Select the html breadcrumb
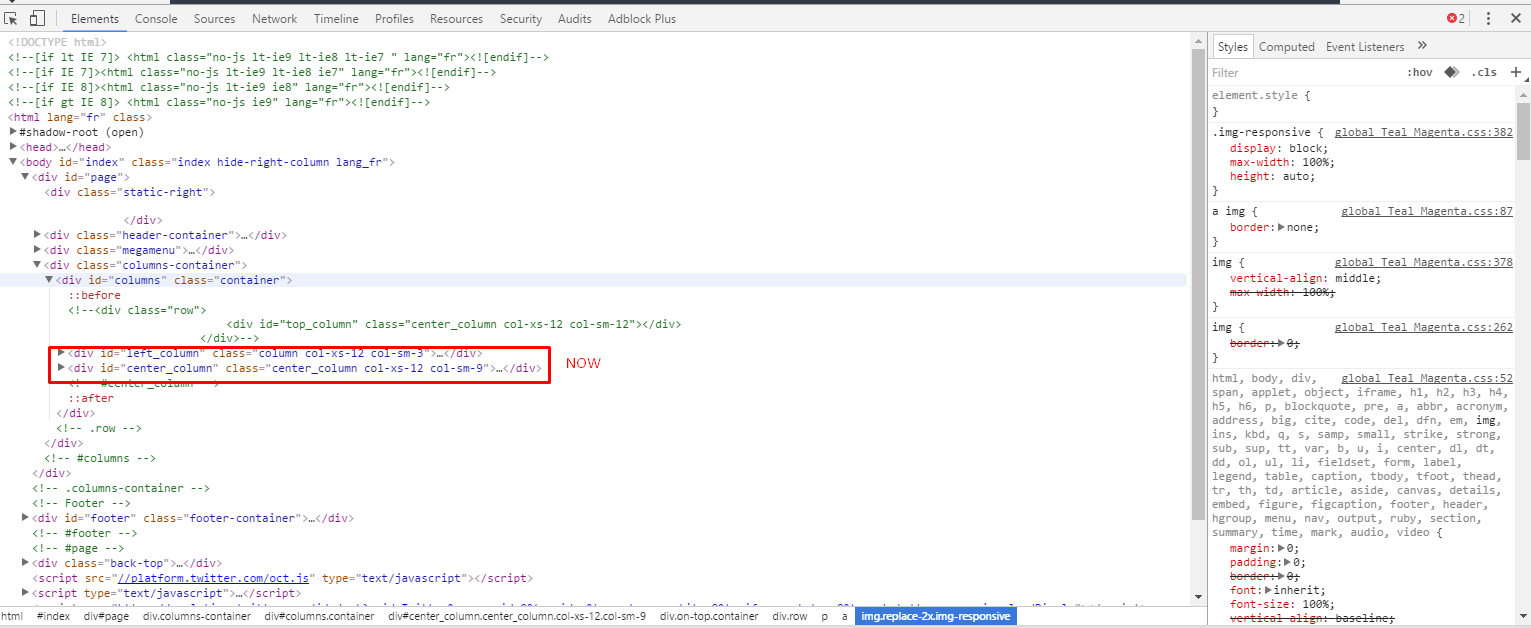This screenshot has height=628, width=1531. 12,617
